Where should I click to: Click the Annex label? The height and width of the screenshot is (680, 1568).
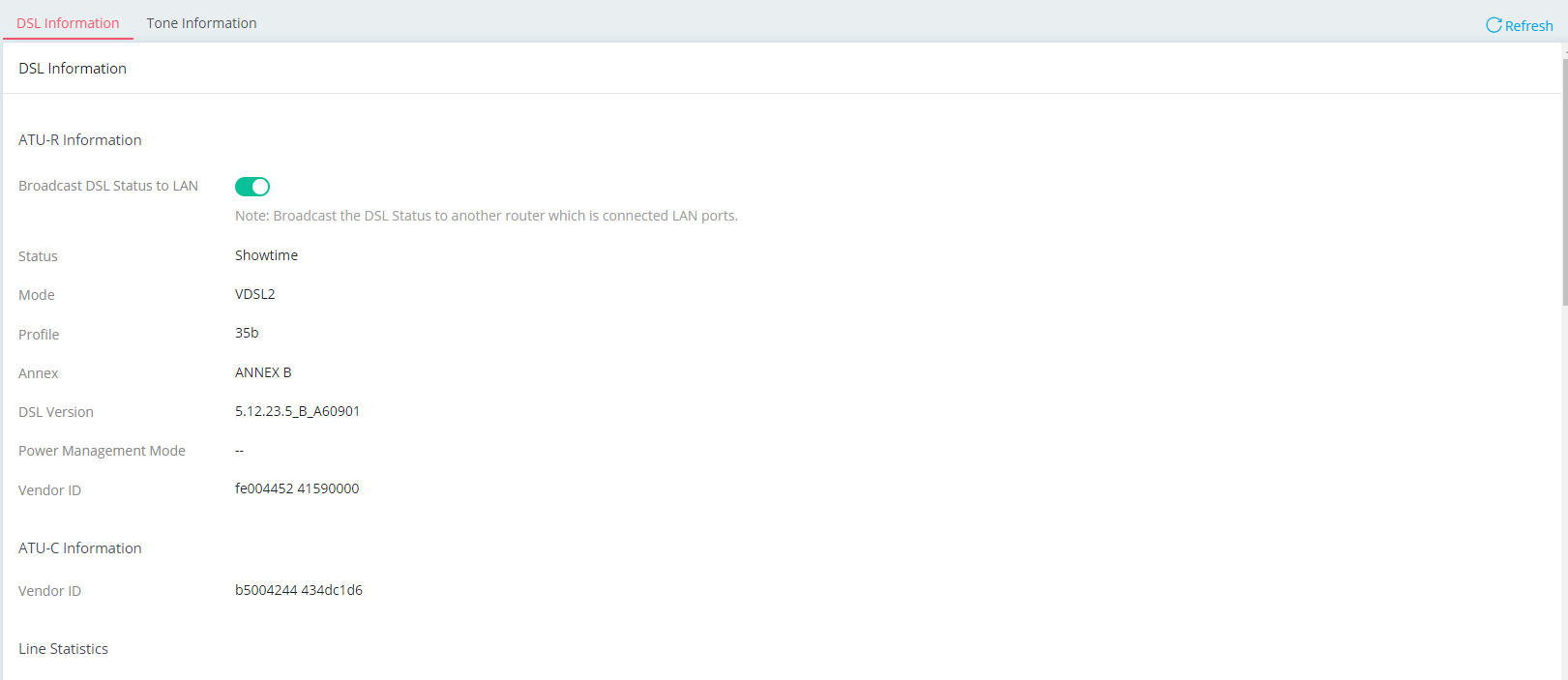tap(39, 373)
